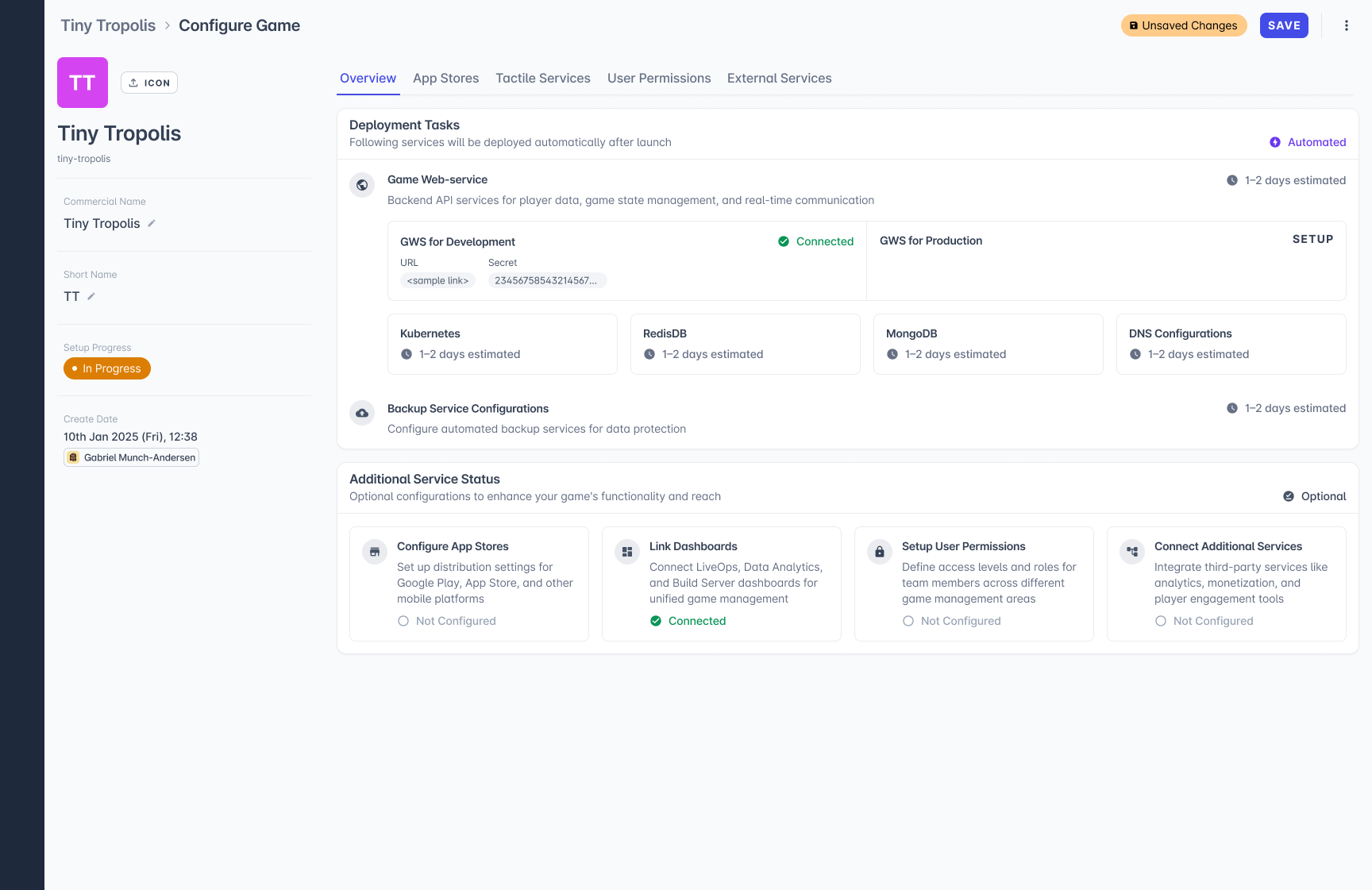This screenshot has height=890, width=1372.
Task: Click the Setup User Permissions lock icon
Action: point(880,552)
